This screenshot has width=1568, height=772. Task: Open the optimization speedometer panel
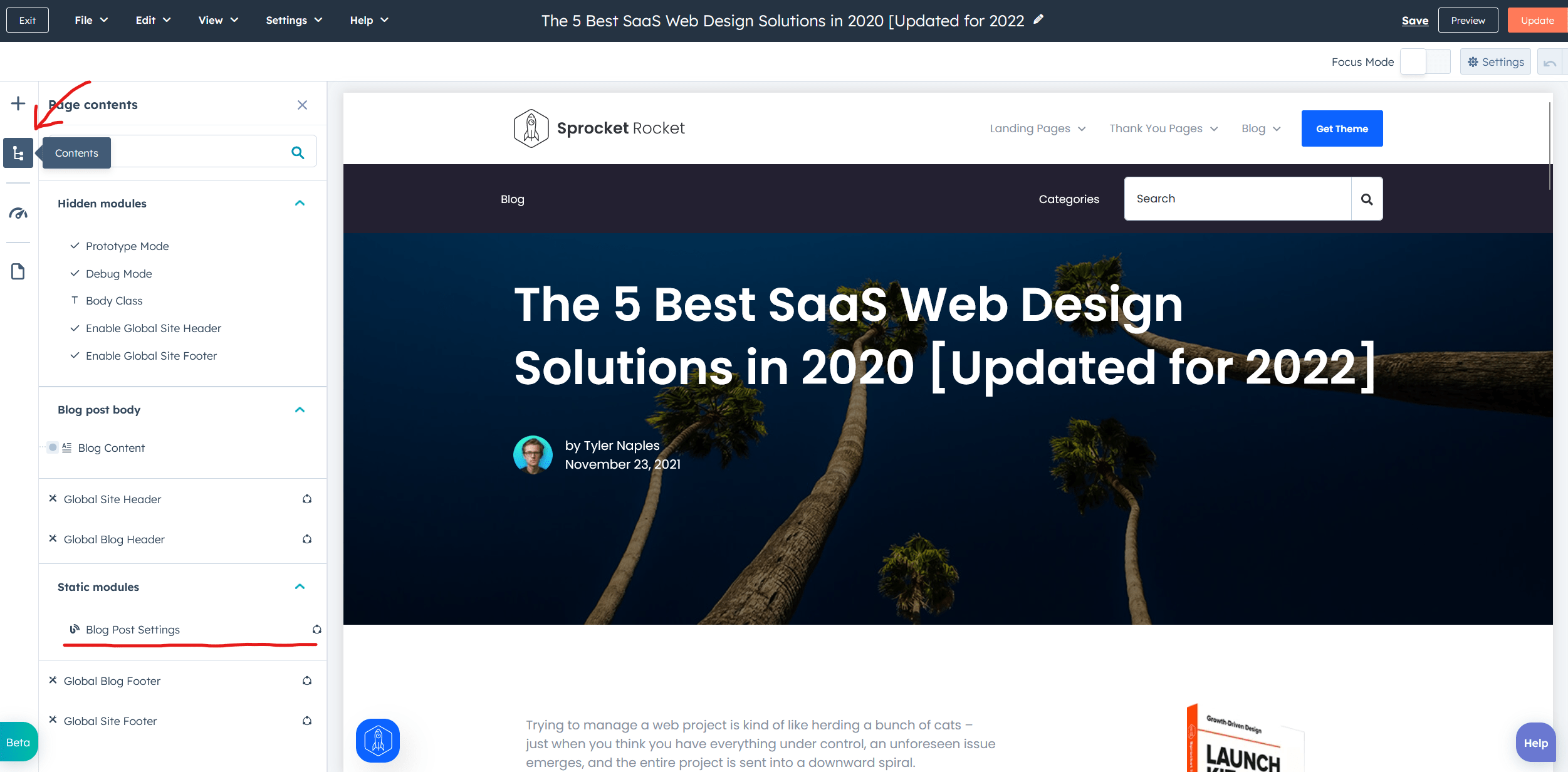click(18, 213)
